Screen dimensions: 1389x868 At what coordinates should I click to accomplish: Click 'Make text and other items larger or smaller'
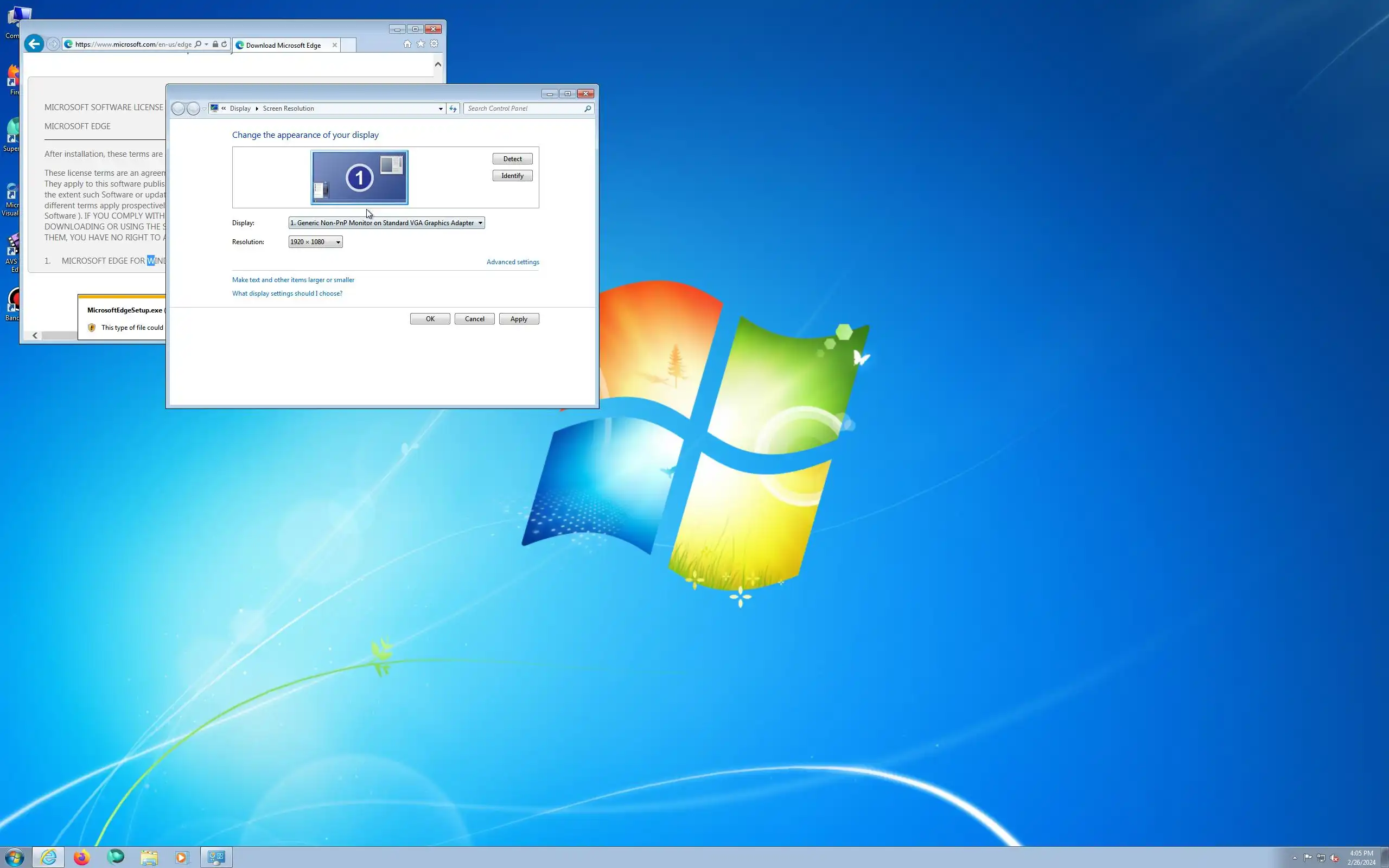tap(293, 280)
